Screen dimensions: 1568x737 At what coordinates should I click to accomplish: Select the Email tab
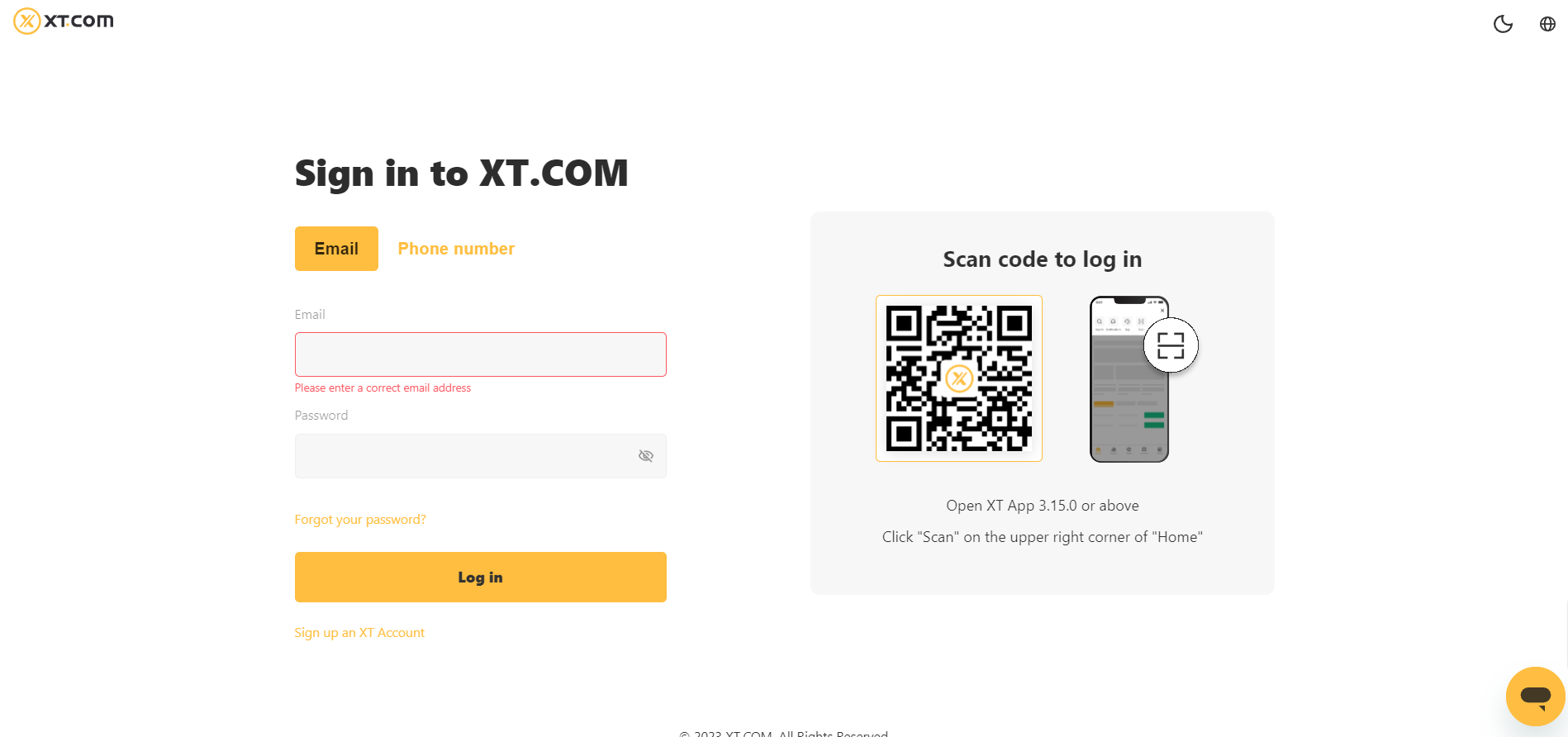pyautogui.click(x=336, y=249)
